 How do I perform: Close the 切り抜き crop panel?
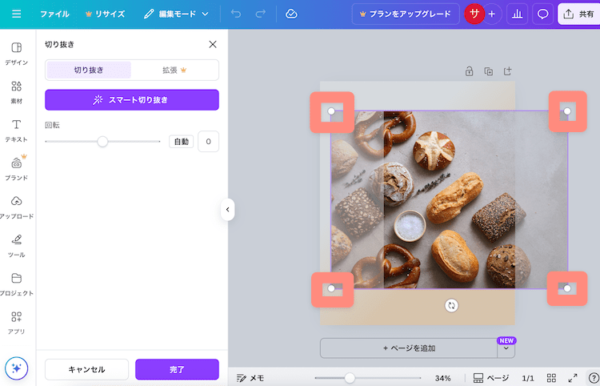pyautogui.click(x=213, y=44)
